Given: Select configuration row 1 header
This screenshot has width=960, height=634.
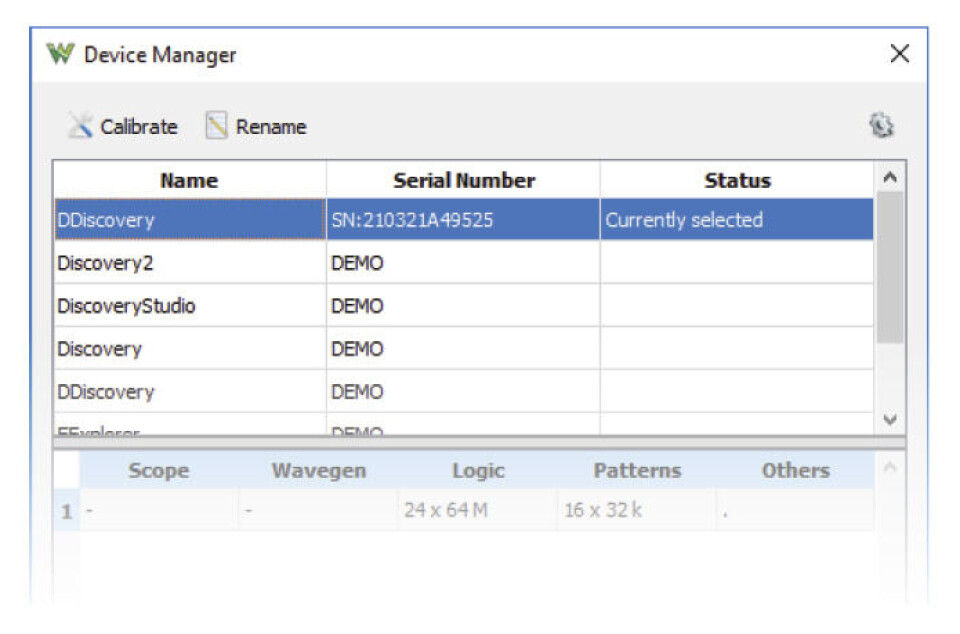Looking at the screenshot, I should [x=67, y=510].
